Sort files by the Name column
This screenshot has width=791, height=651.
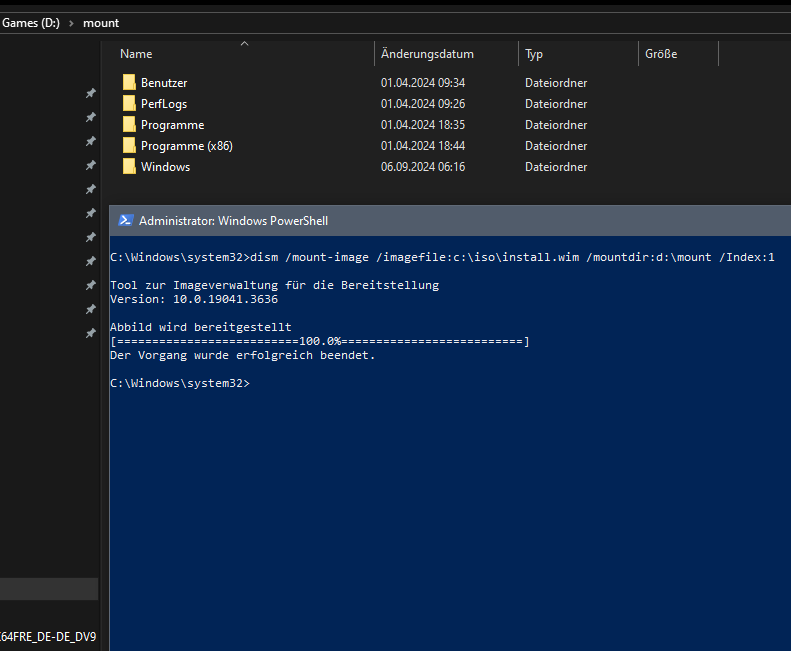[x=136, y=54]
